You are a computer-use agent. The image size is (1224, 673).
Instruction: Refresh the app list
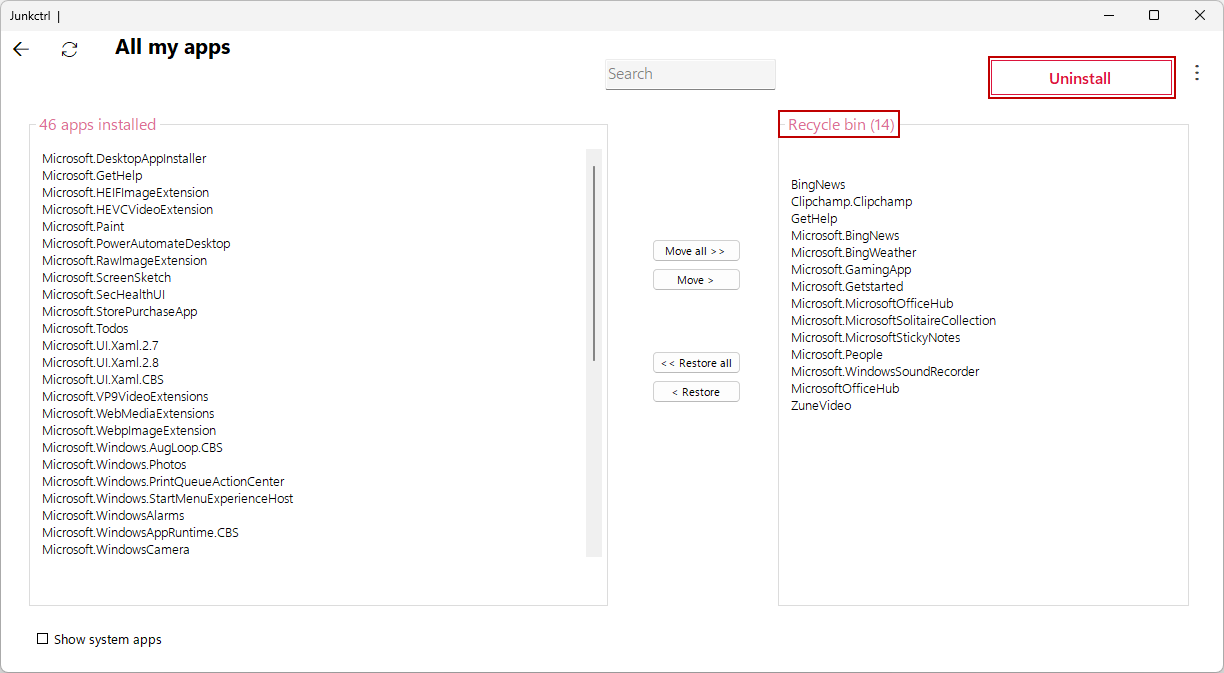tap(69, 49)
